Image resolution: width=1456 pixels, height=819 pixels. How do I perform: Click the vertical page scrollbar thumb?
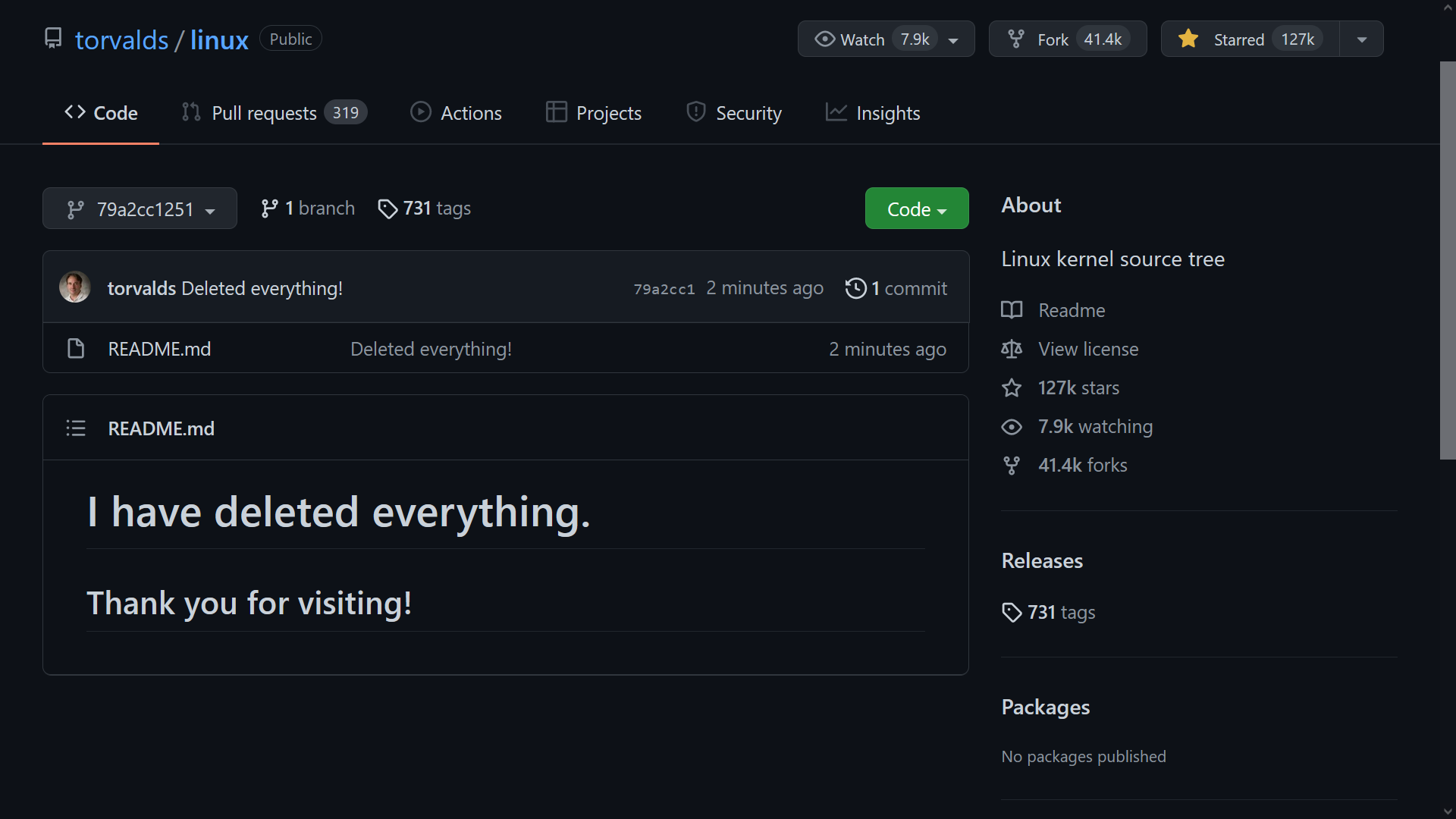1448,260
